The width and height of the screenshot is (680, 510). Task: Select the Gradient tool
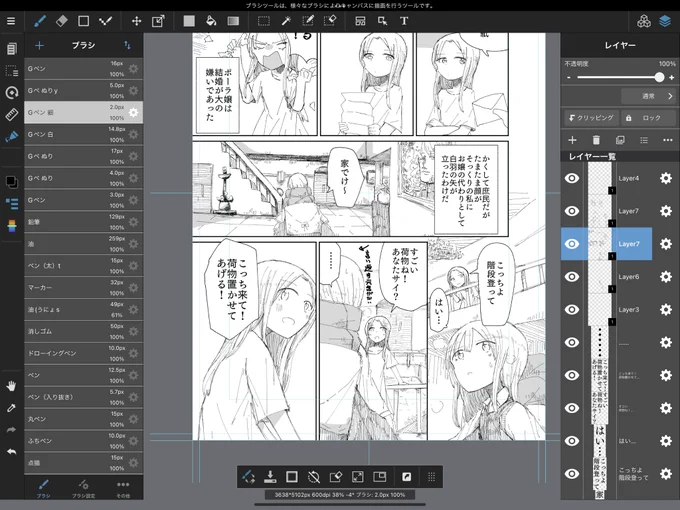233,21
